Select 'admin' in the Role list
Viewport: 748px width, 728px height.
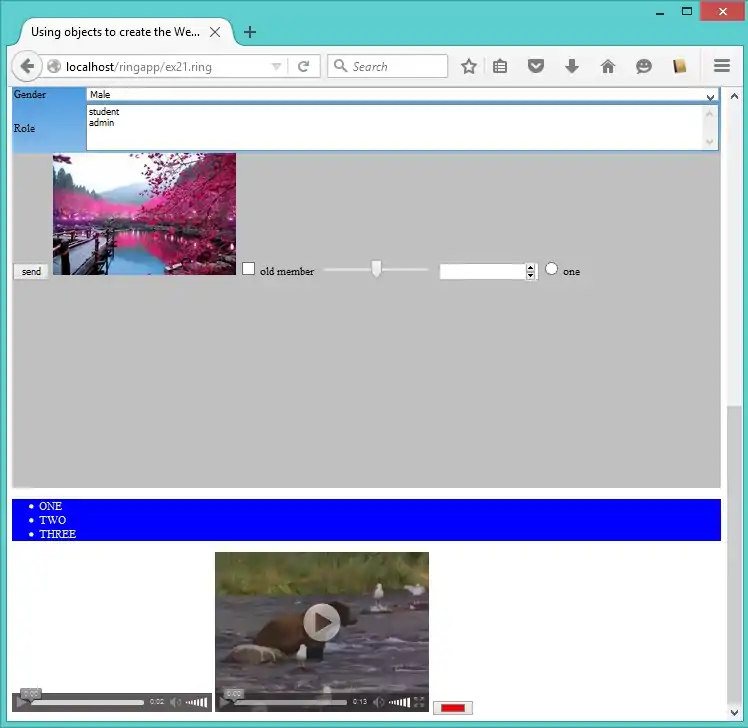coord(102,123)
